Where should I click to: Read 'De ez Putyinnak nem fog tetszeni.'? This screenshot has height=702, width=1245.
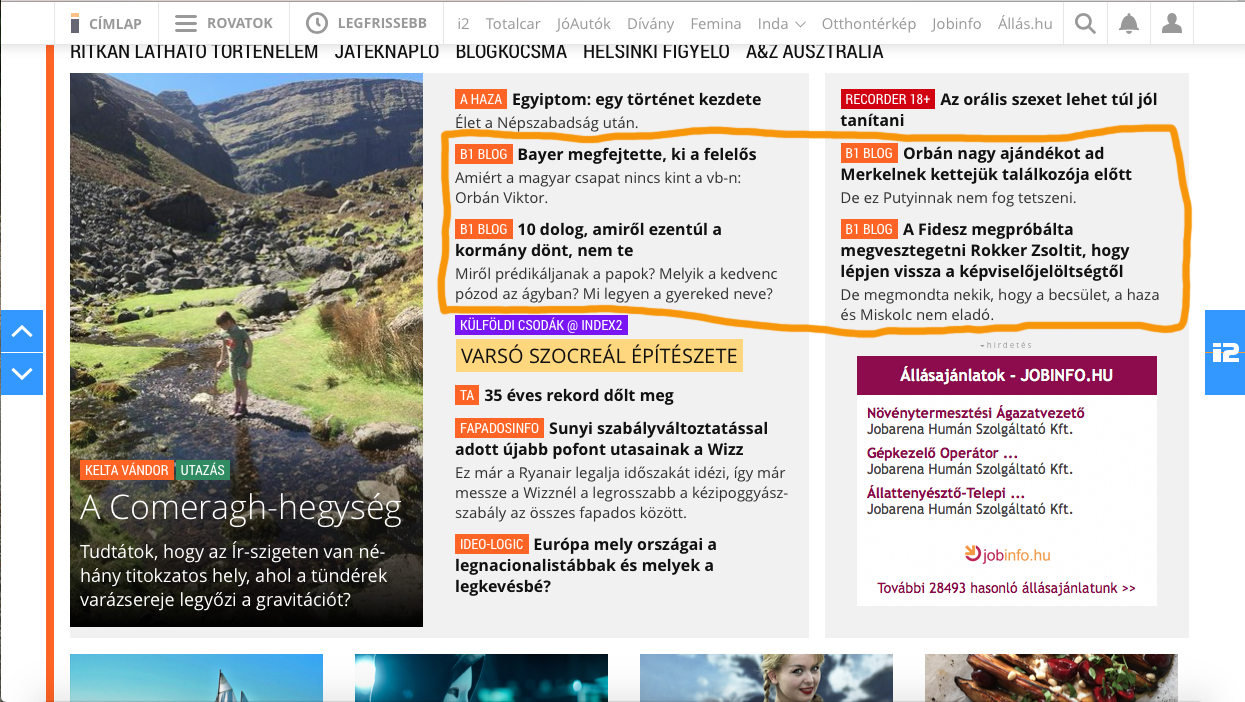click(958, 198)
